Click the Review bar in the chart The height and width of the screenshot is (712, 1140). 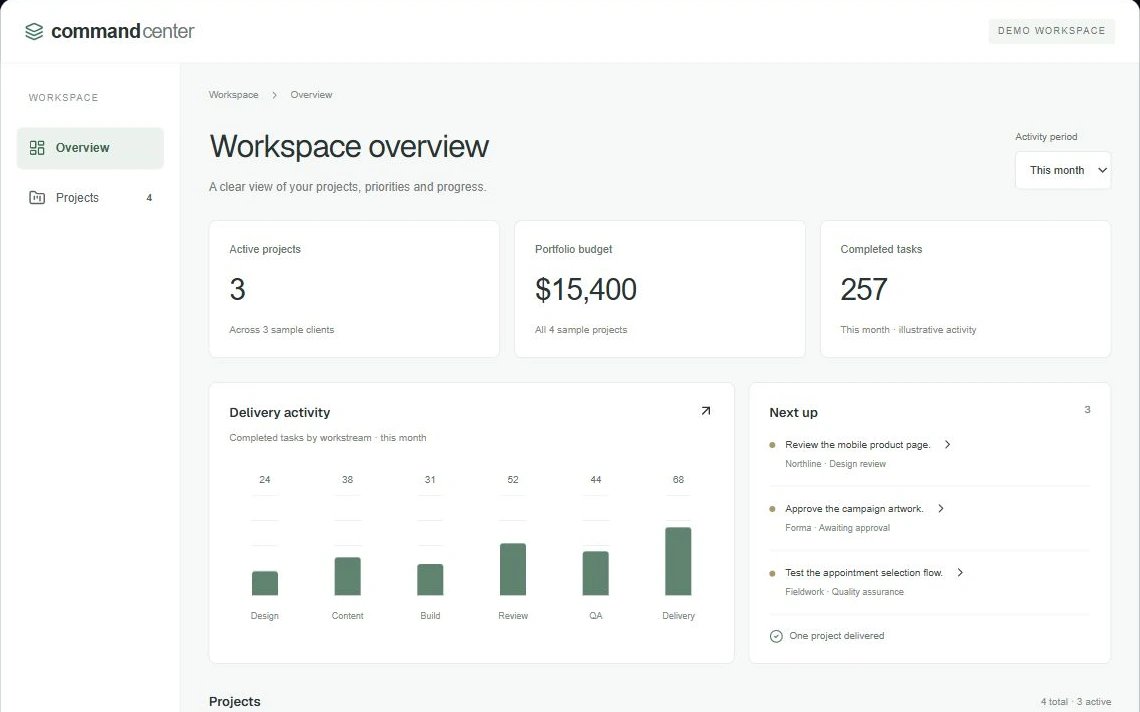point(513,569)
